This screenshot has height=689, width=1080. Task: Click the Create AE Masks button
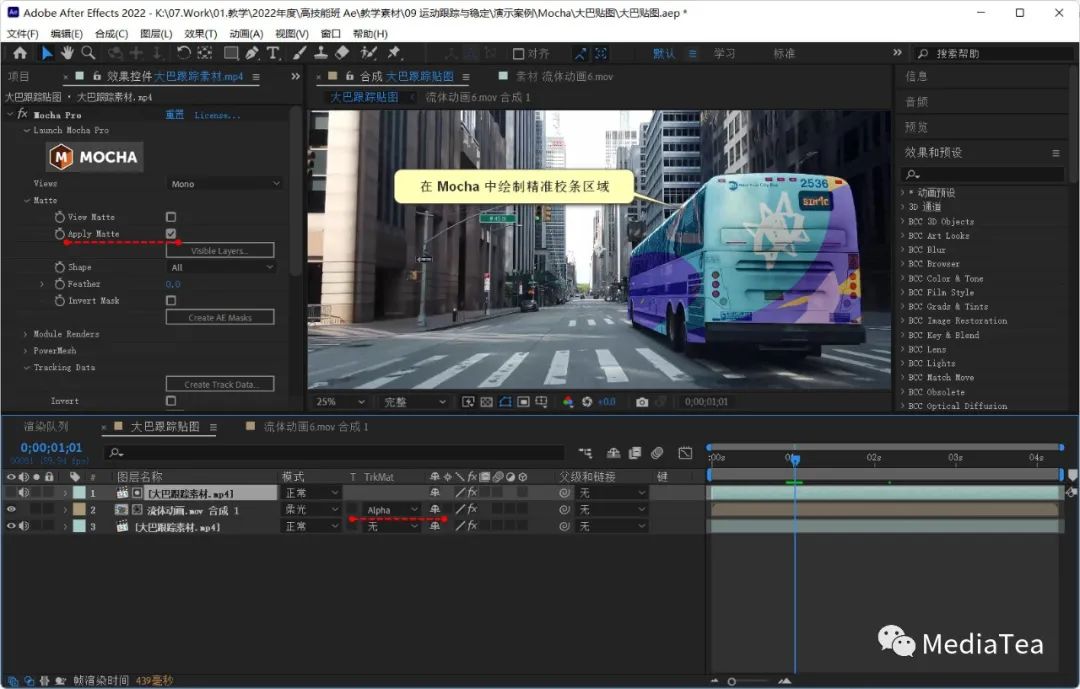220,318
